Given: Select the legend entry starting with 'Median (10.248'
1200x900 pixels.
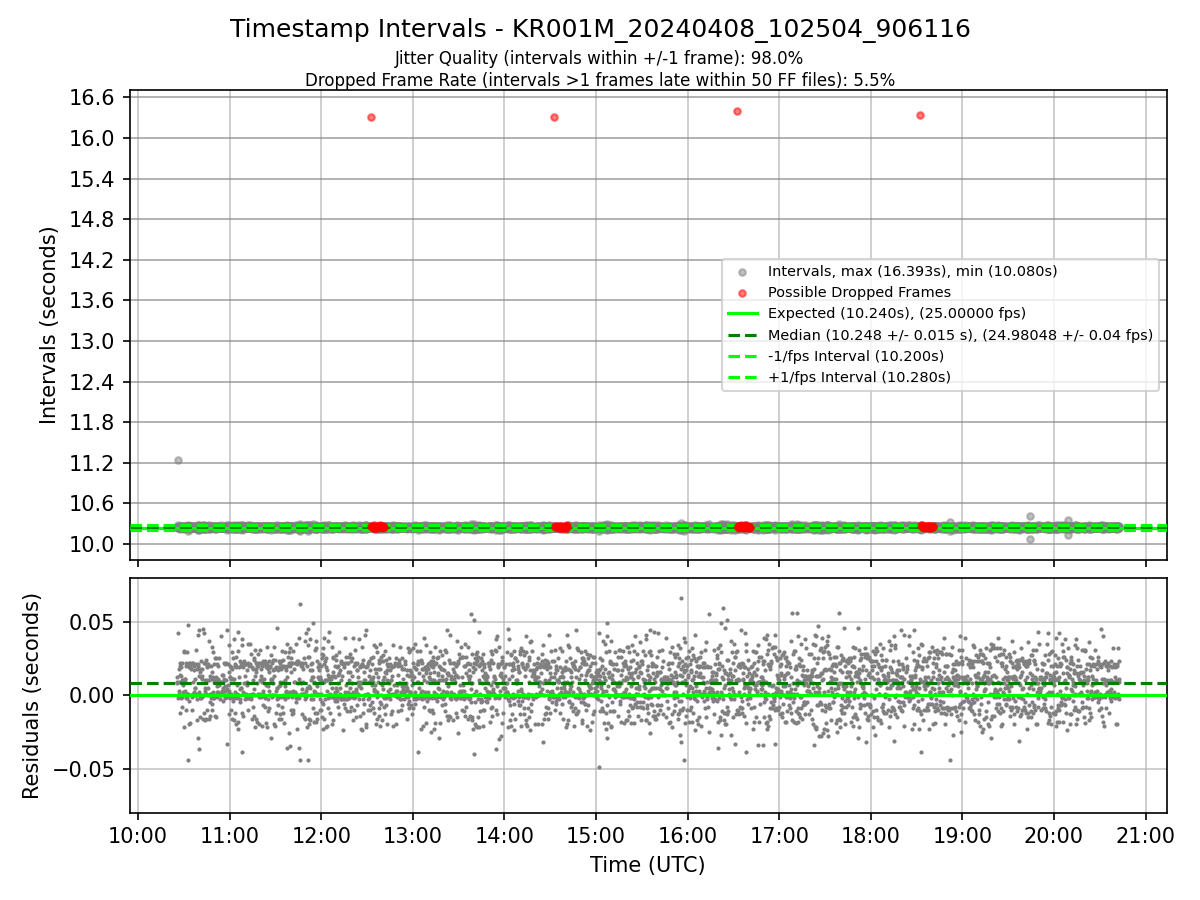Looking at the screenshot, I should [960, 335].
